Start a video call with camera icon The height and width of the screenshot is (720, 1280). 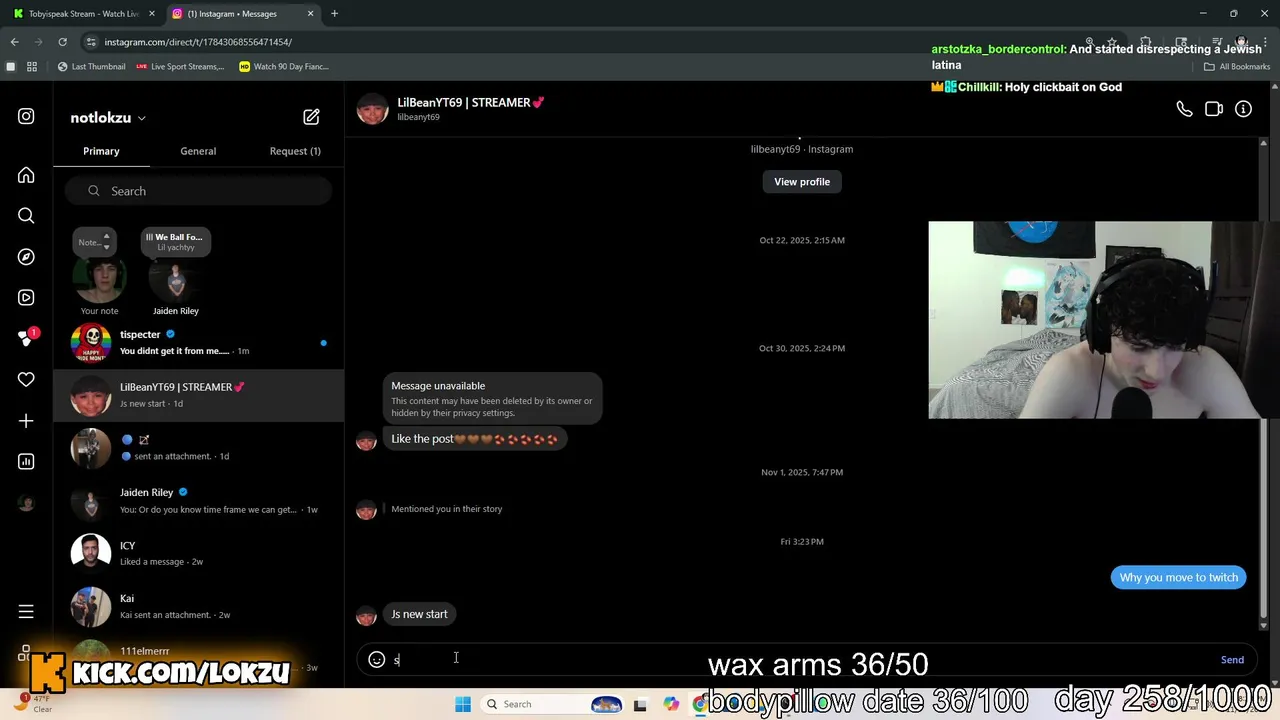click(1214, 109)
